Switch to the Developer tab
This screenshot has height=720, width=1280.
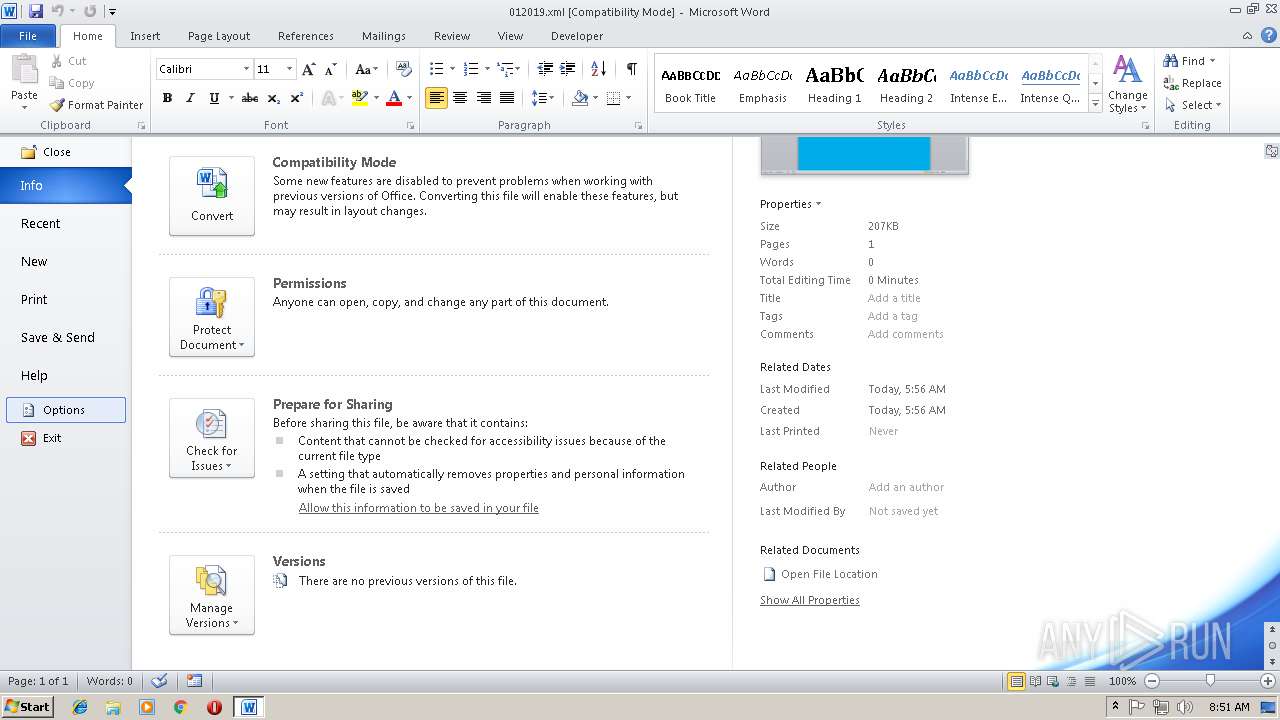pyautogui.click(x=577, y=36)
